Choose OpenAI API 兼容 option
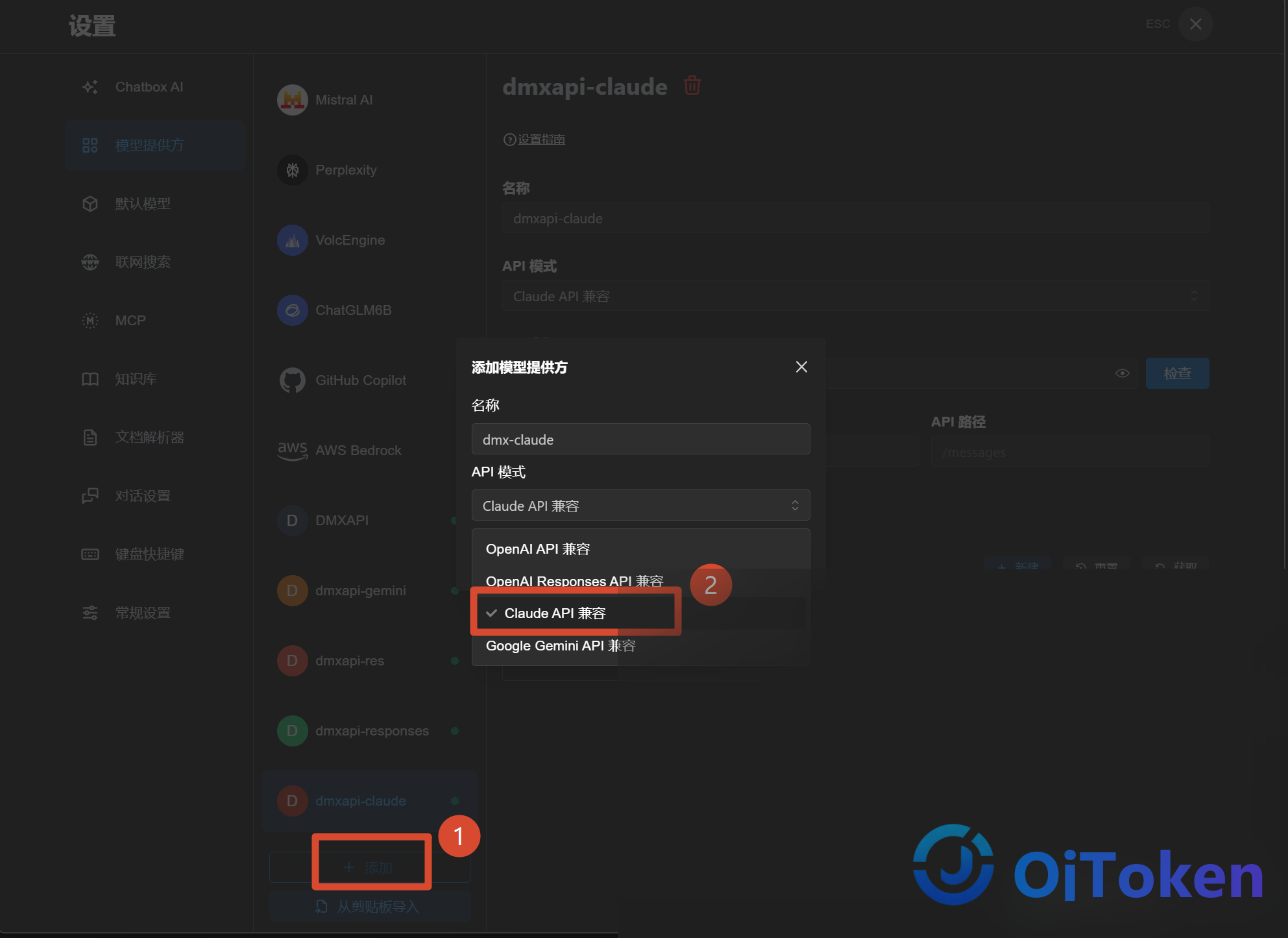 (x=640, y=549)
